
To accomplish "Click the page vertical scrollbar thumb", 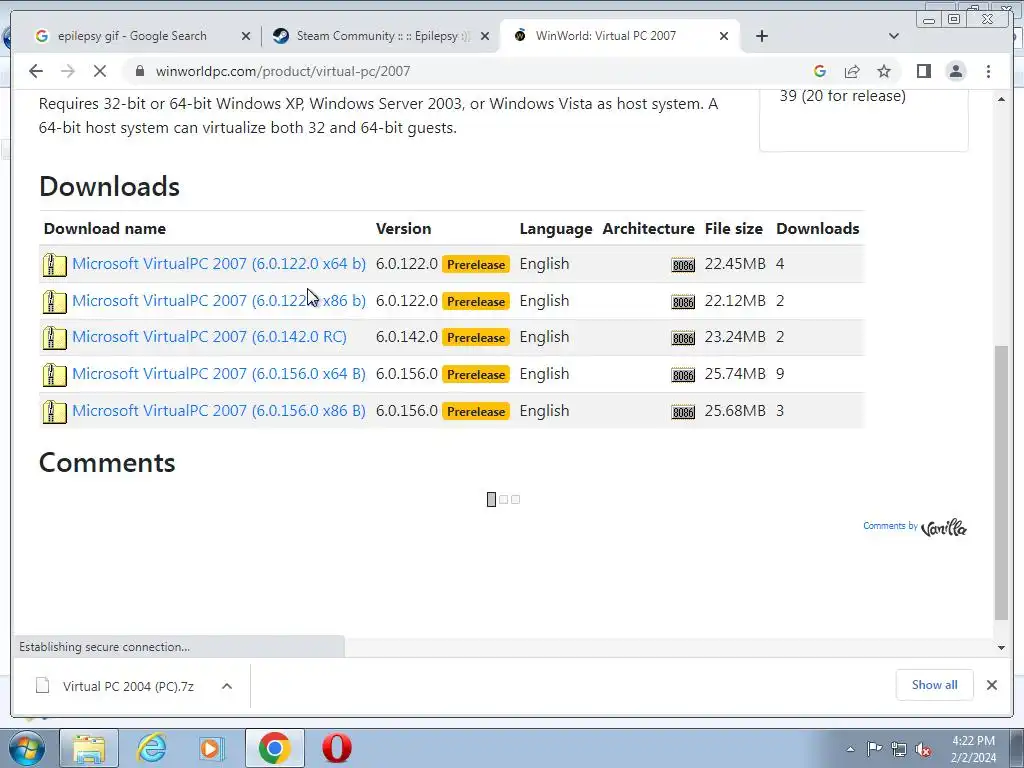I will (1001, 482).
